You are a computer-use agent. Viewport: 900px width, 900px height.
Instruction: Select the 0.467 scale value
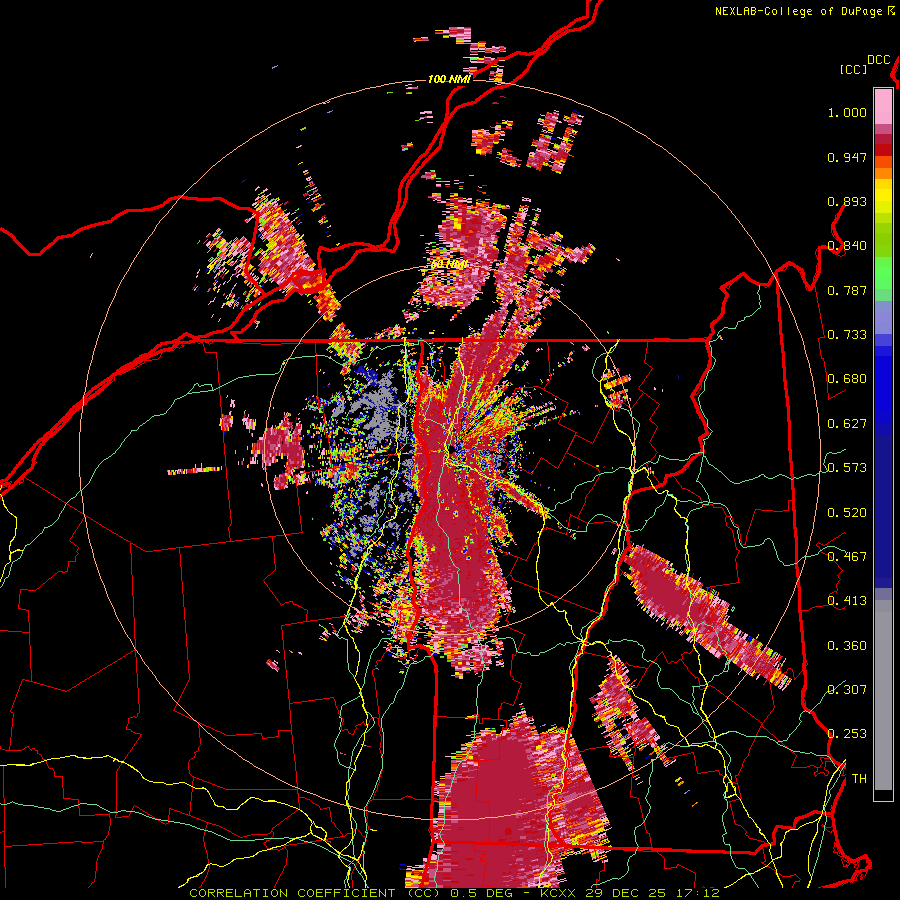click(x=847, y=557)
